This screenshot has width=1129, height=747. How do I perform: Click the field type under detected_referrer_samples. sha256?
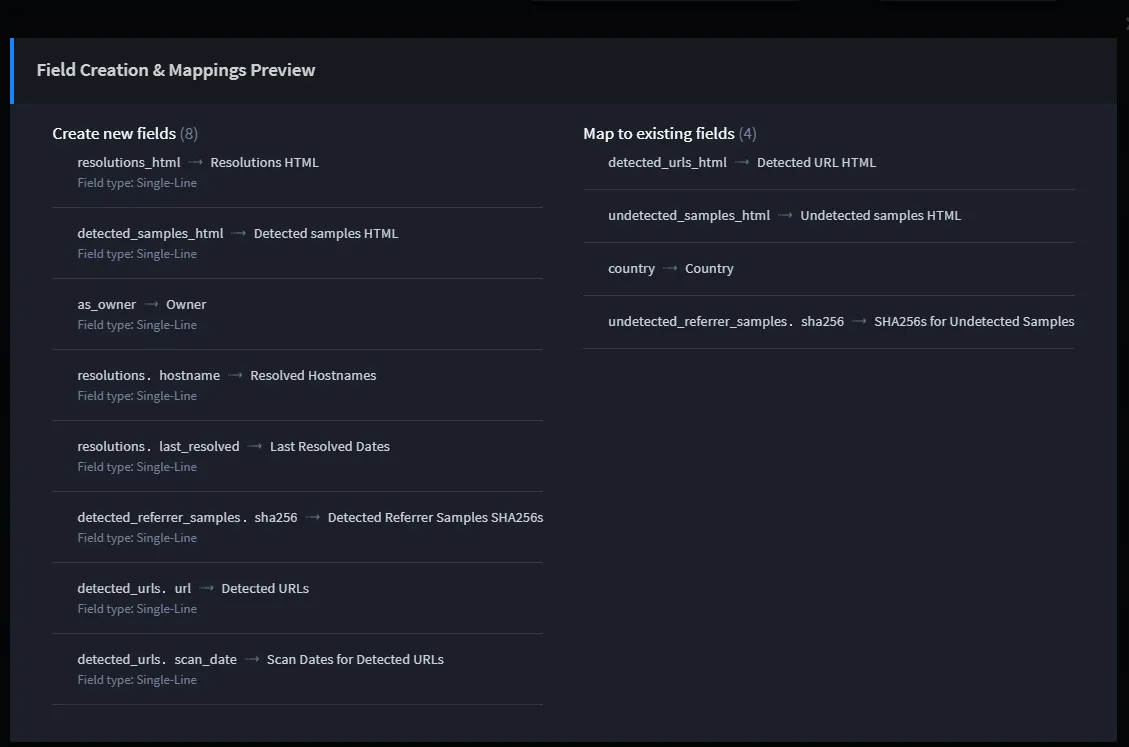click(137, 538)
